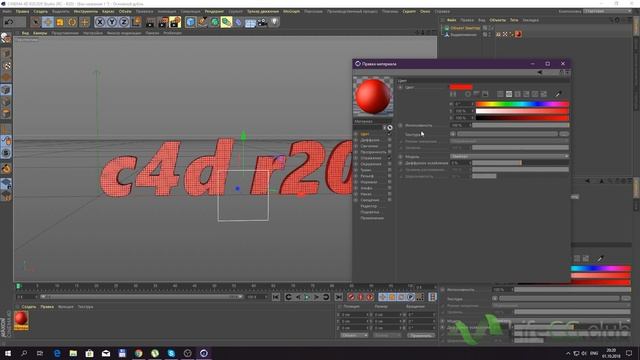Activate the Move tool
The height and width of the screenshot is (360, 640).
point(48,22)
